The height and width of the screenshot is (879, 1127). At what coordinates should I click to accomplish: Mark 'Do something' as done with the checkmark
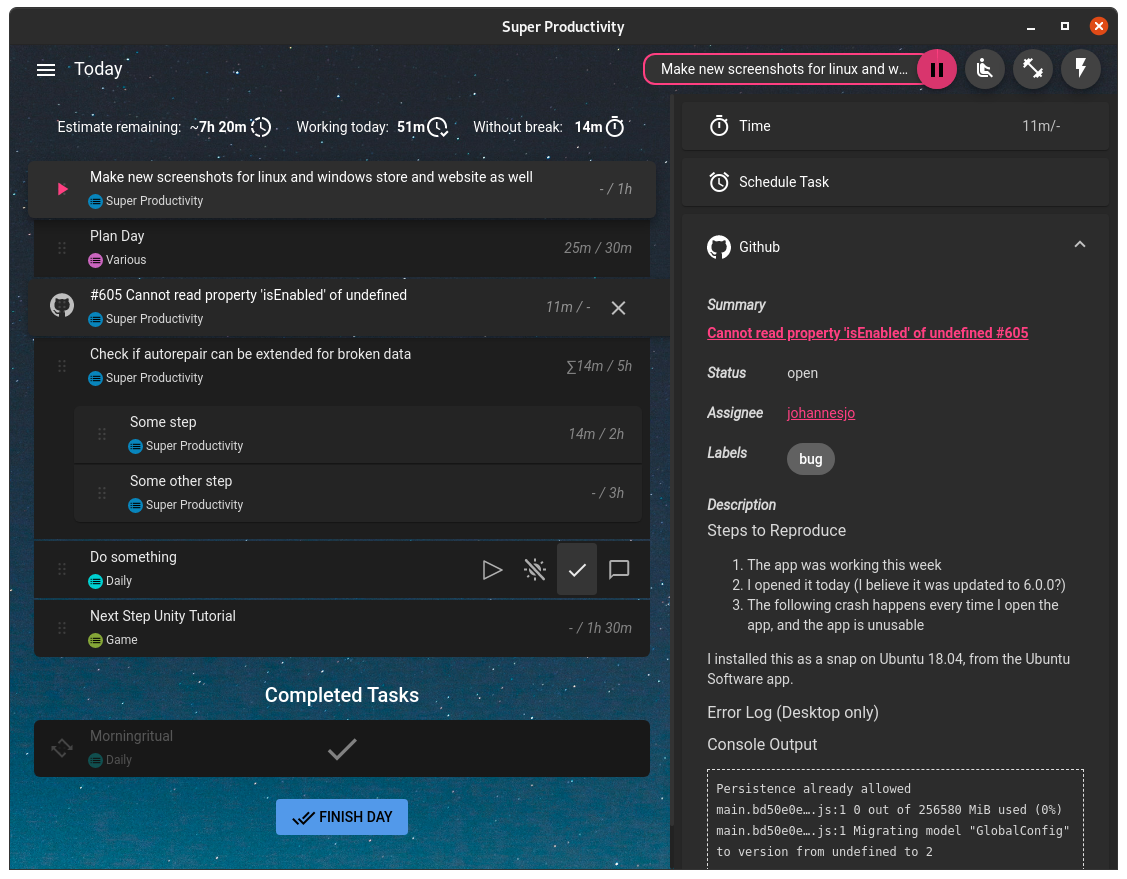[x=577, y=569]
